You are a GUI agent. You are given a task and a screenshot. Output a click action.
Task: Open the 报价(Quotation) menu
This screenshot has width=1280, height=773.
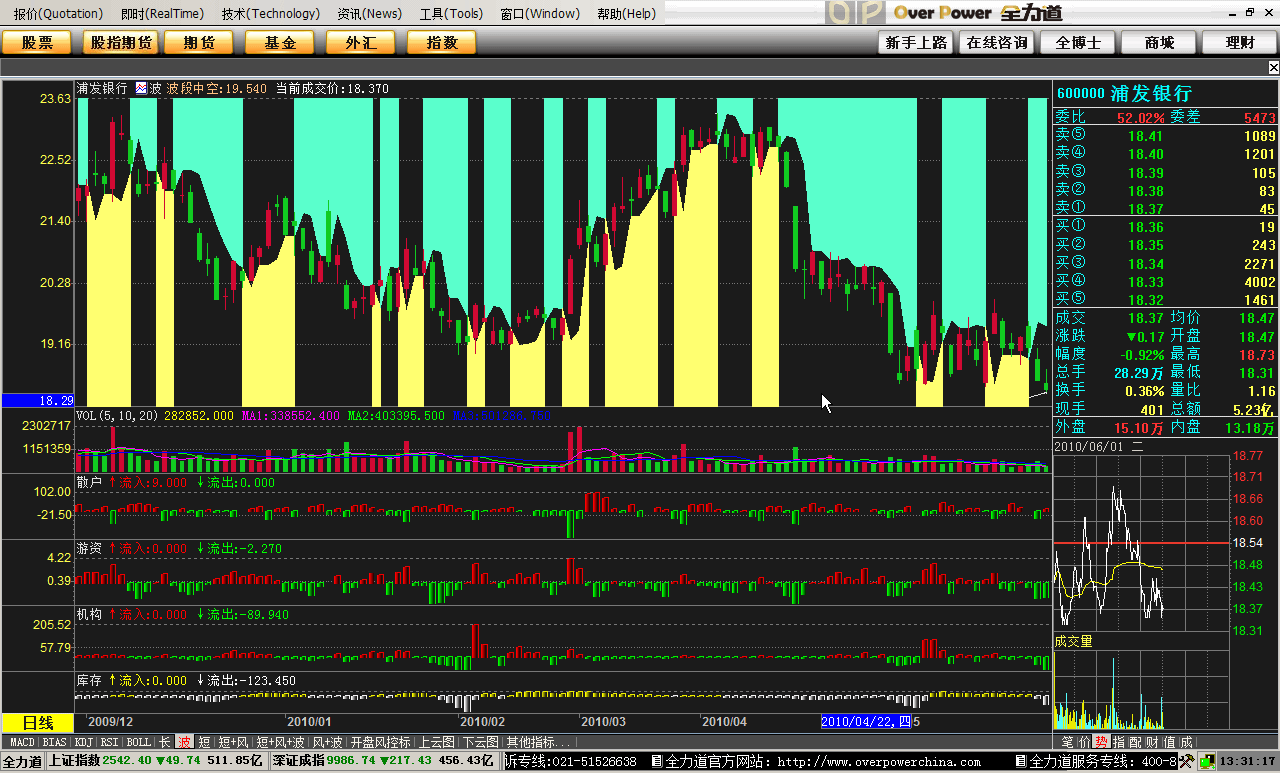(58, 13)
